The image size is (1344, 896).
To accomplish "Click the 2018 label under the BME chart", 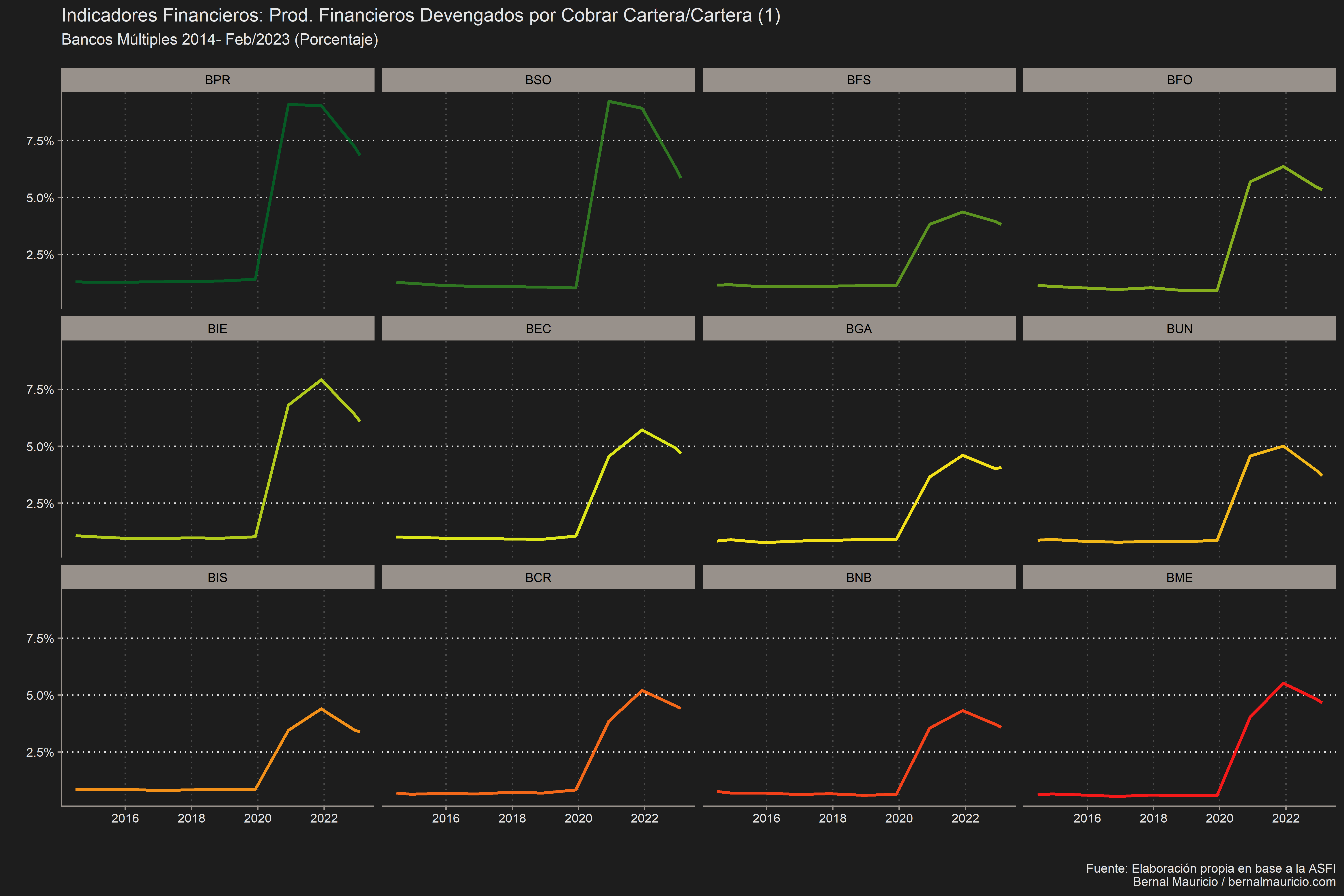I will click(1153, 818).
